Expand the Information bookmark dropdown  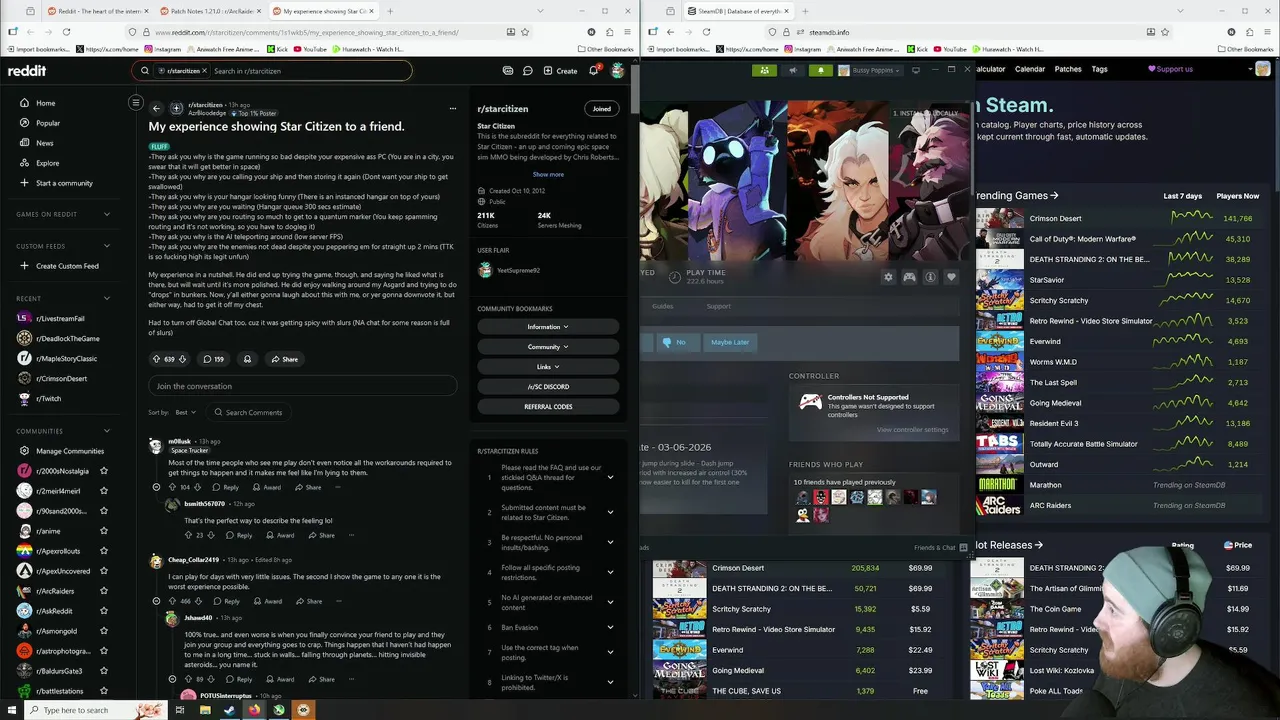pos(548,327)
